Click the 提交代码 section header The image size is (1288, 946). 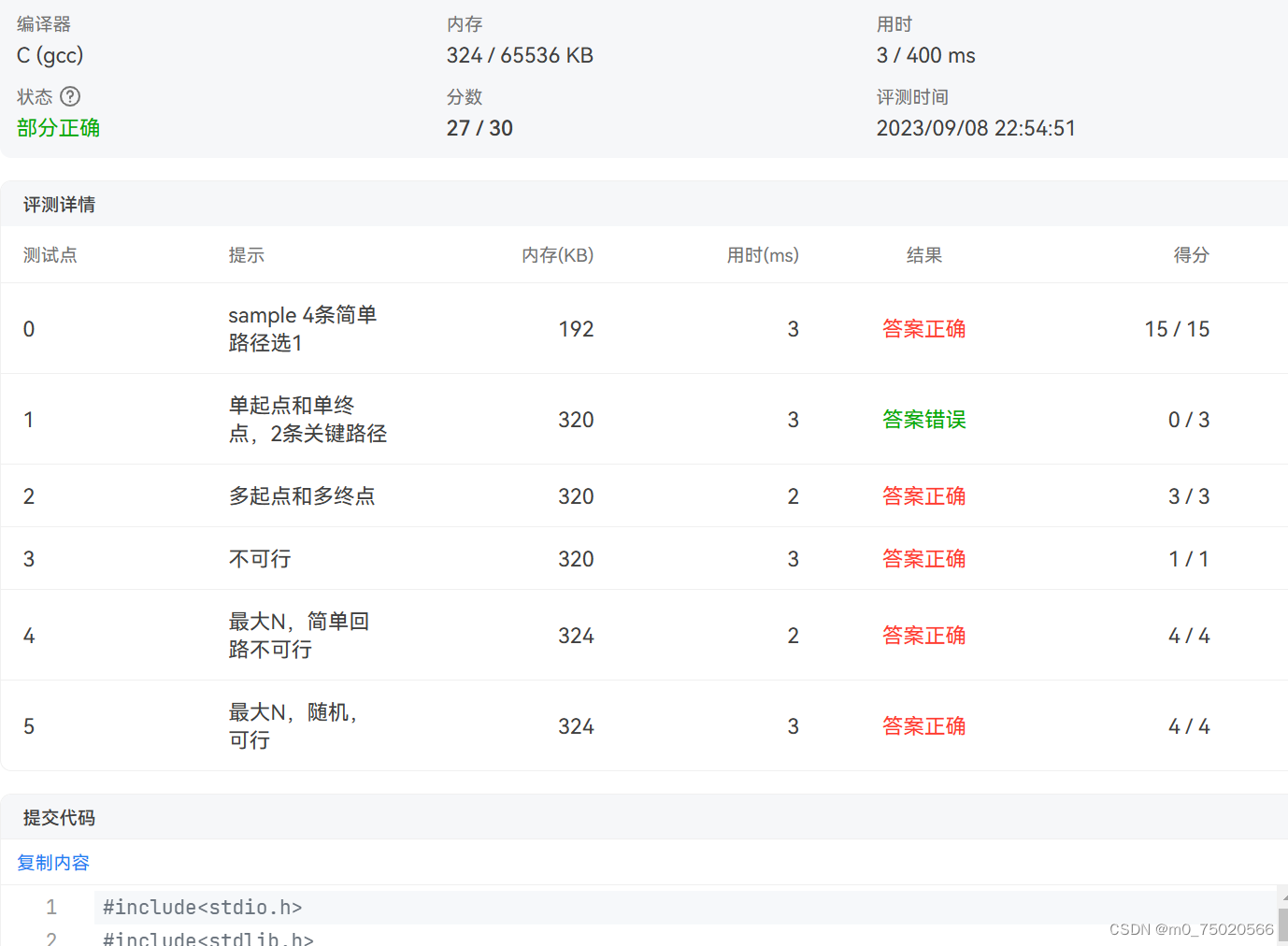[59, 817]
